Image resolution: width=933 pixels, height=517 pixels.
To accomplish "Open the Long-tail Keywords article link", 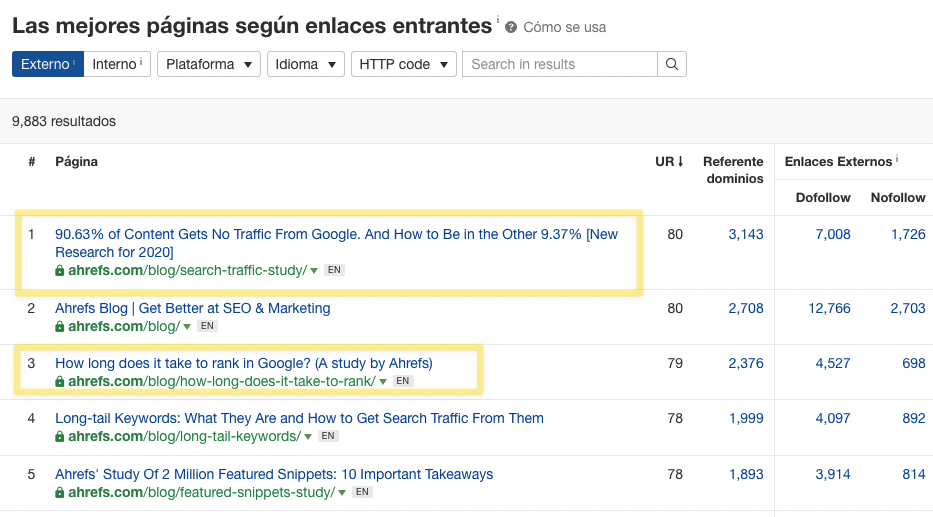I will (x=299, y=418).
